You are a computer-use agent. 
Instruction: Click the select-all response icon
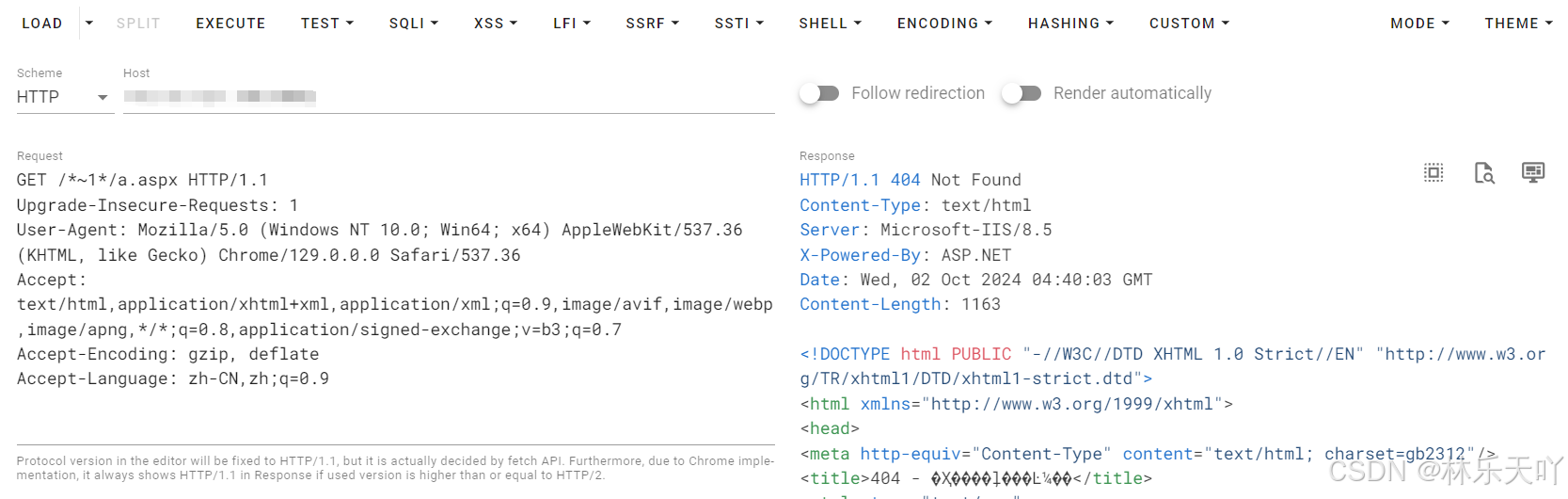pos(1433,172)
